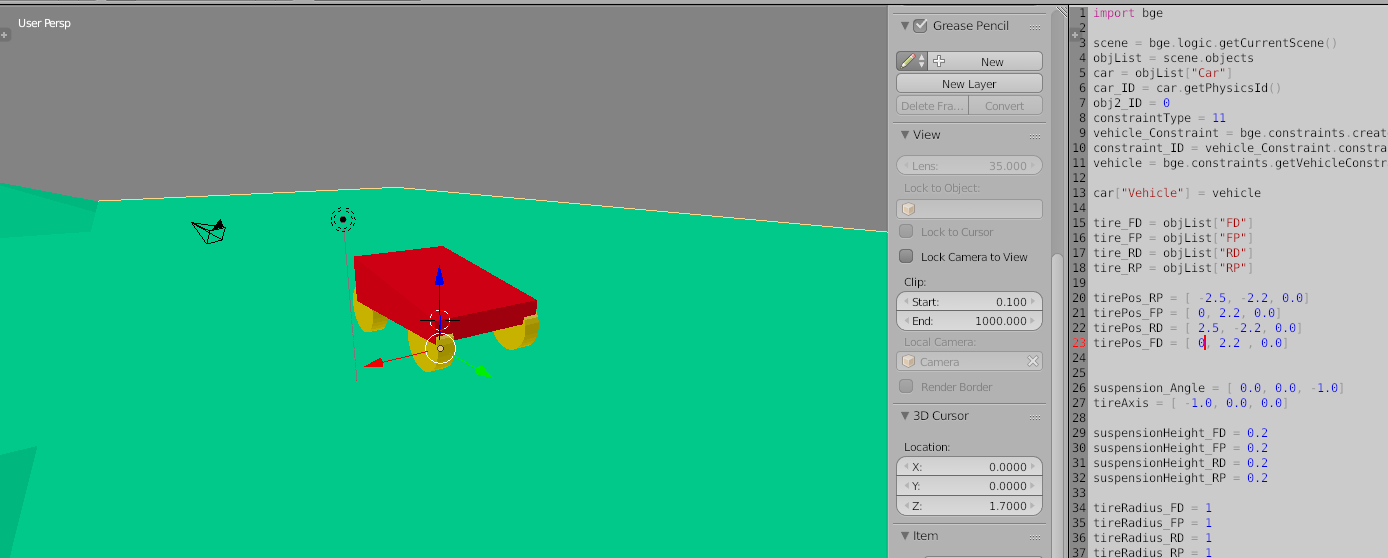Click line number 23 in text editor

(1078, 343)
